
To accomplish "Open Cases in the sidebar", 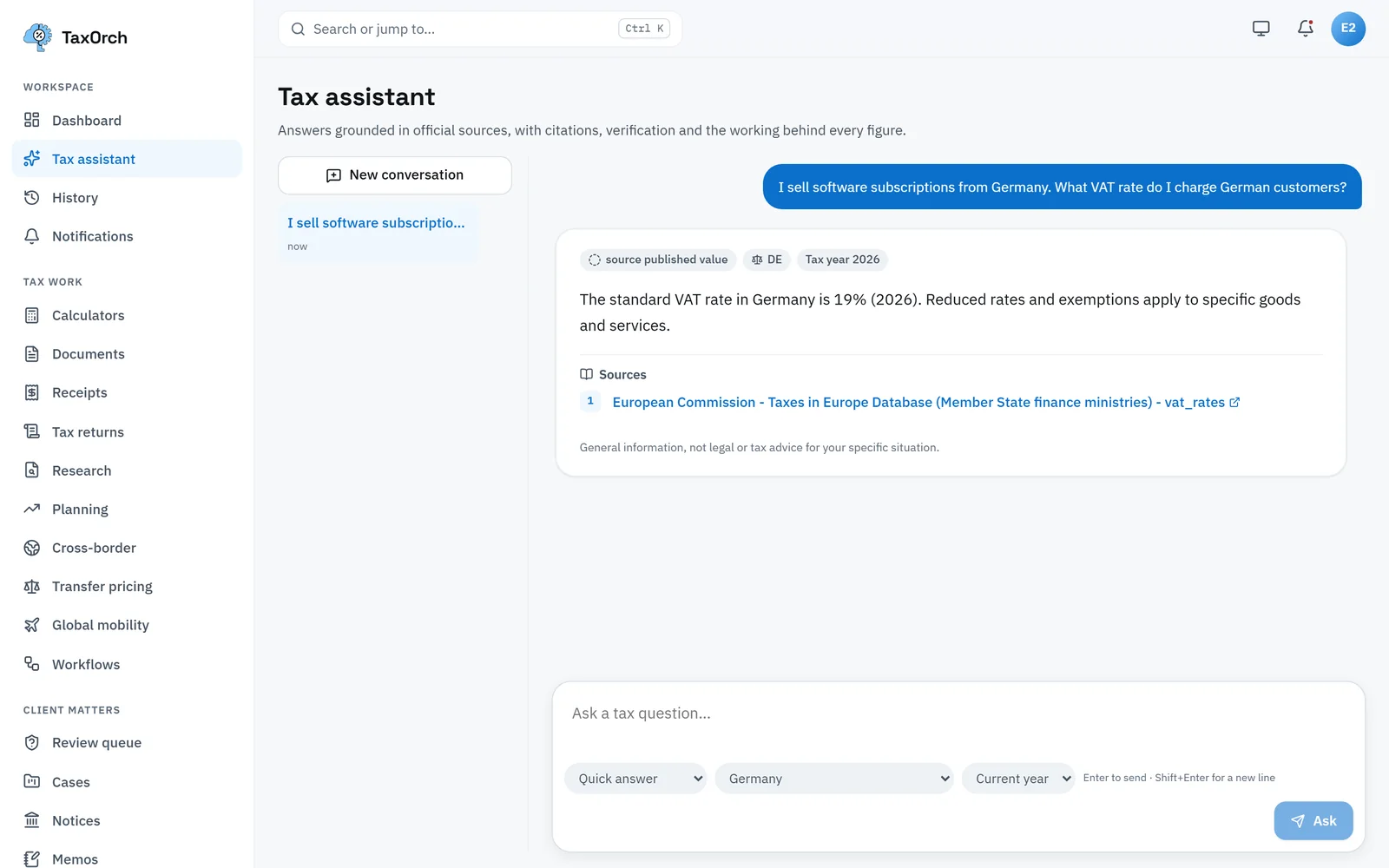I will click(127, 782).
